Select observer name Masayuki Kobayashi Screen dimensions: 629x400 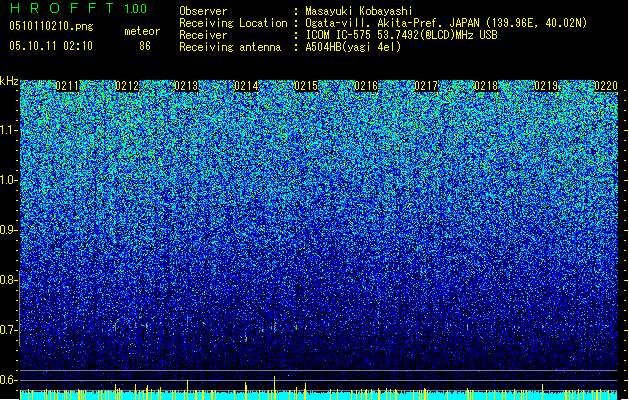359,11
